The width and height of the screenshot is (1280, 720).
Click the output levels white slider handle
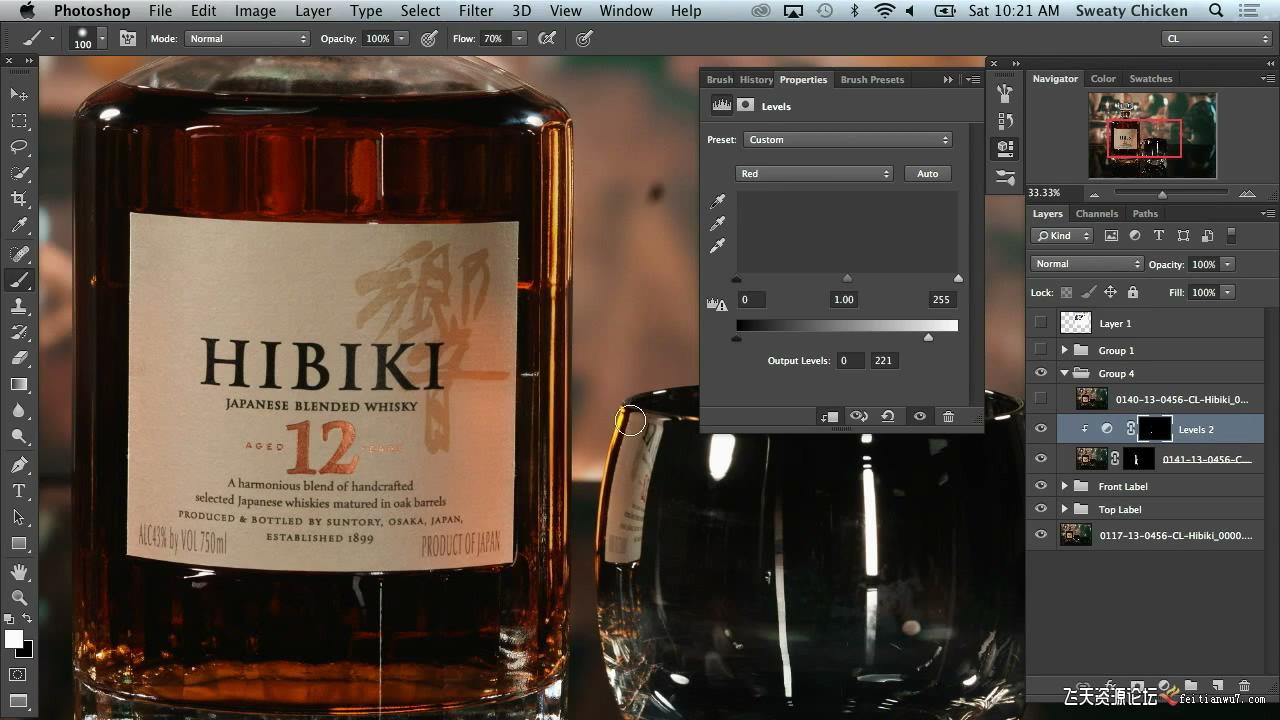pyautogui.click(x=928, y=338)
